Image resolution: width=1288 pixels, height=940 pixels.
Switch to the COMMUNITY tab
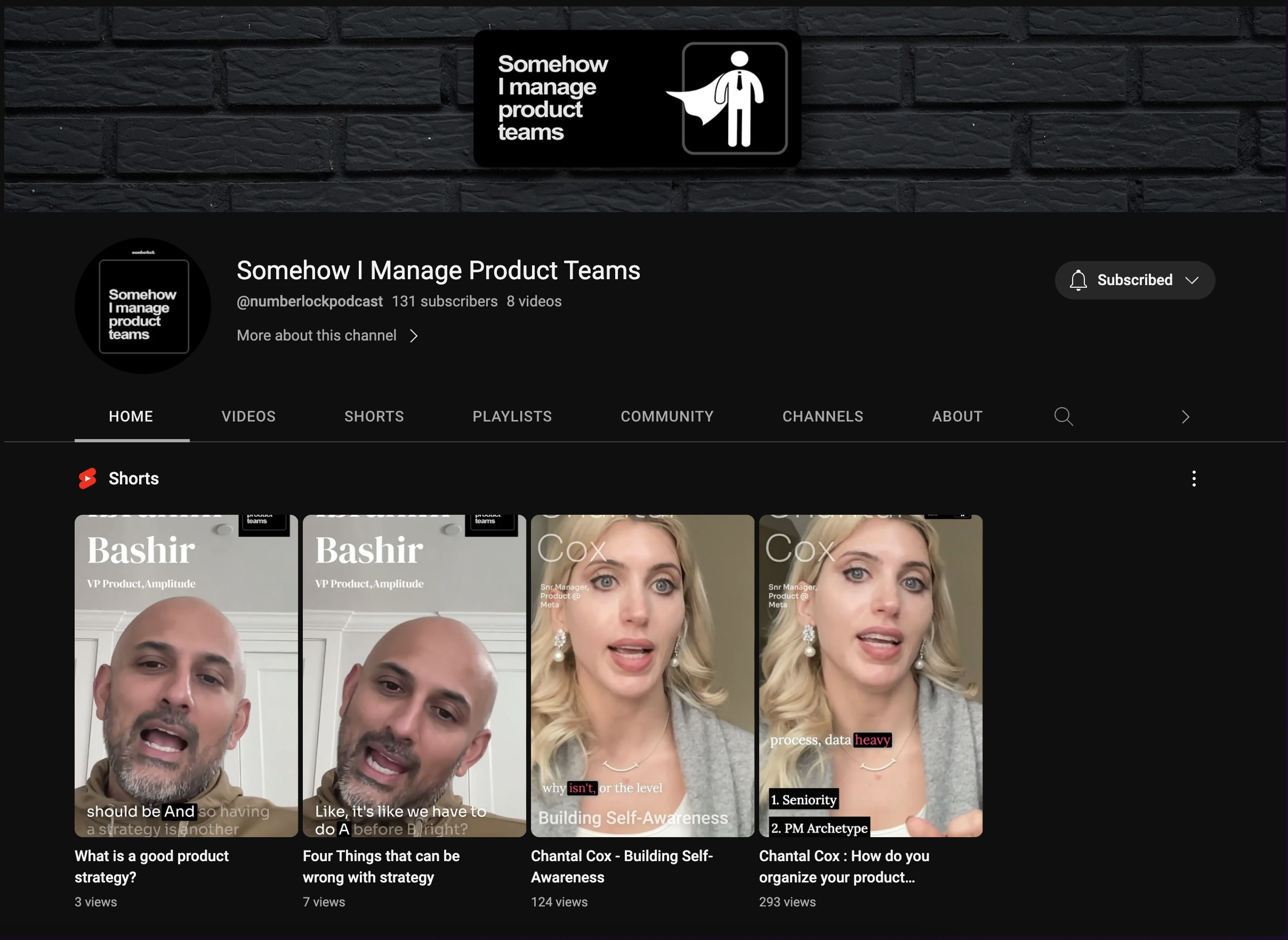coord(667,417)
